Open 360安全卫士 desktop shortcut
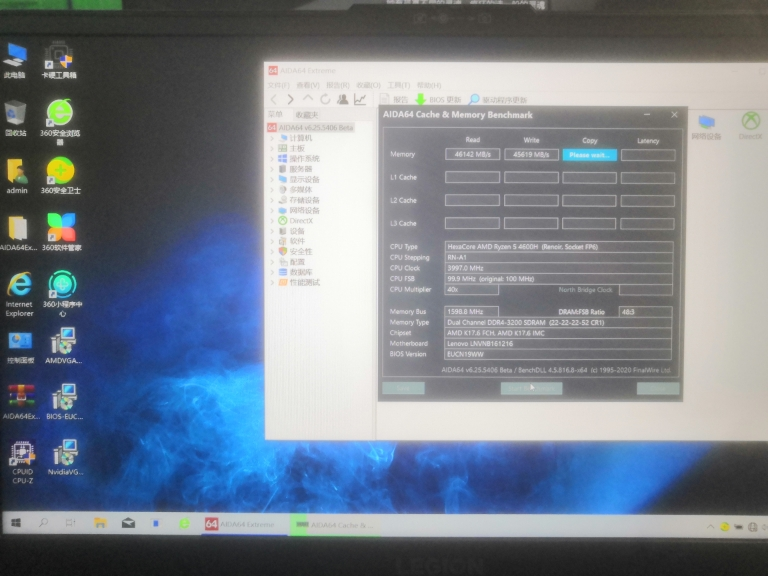768x576 pixels. (x=60, y=174)
